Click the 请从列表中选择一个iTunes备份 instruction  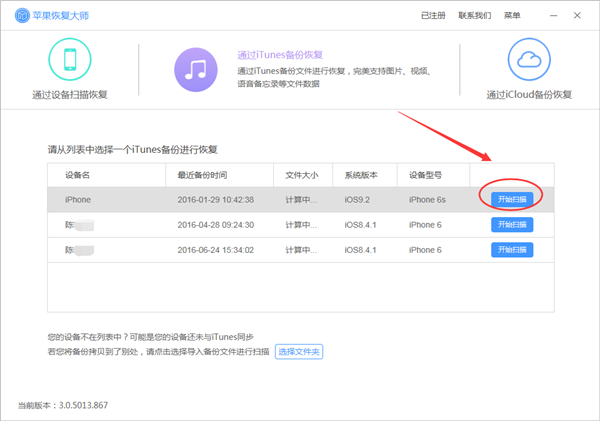[132, 150]
